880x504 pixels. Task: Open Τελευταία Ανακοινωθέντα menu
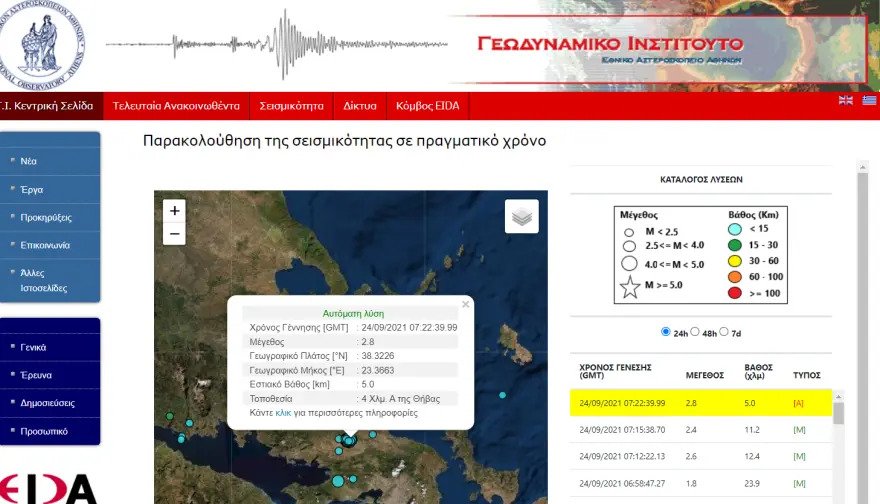[176, 106]
